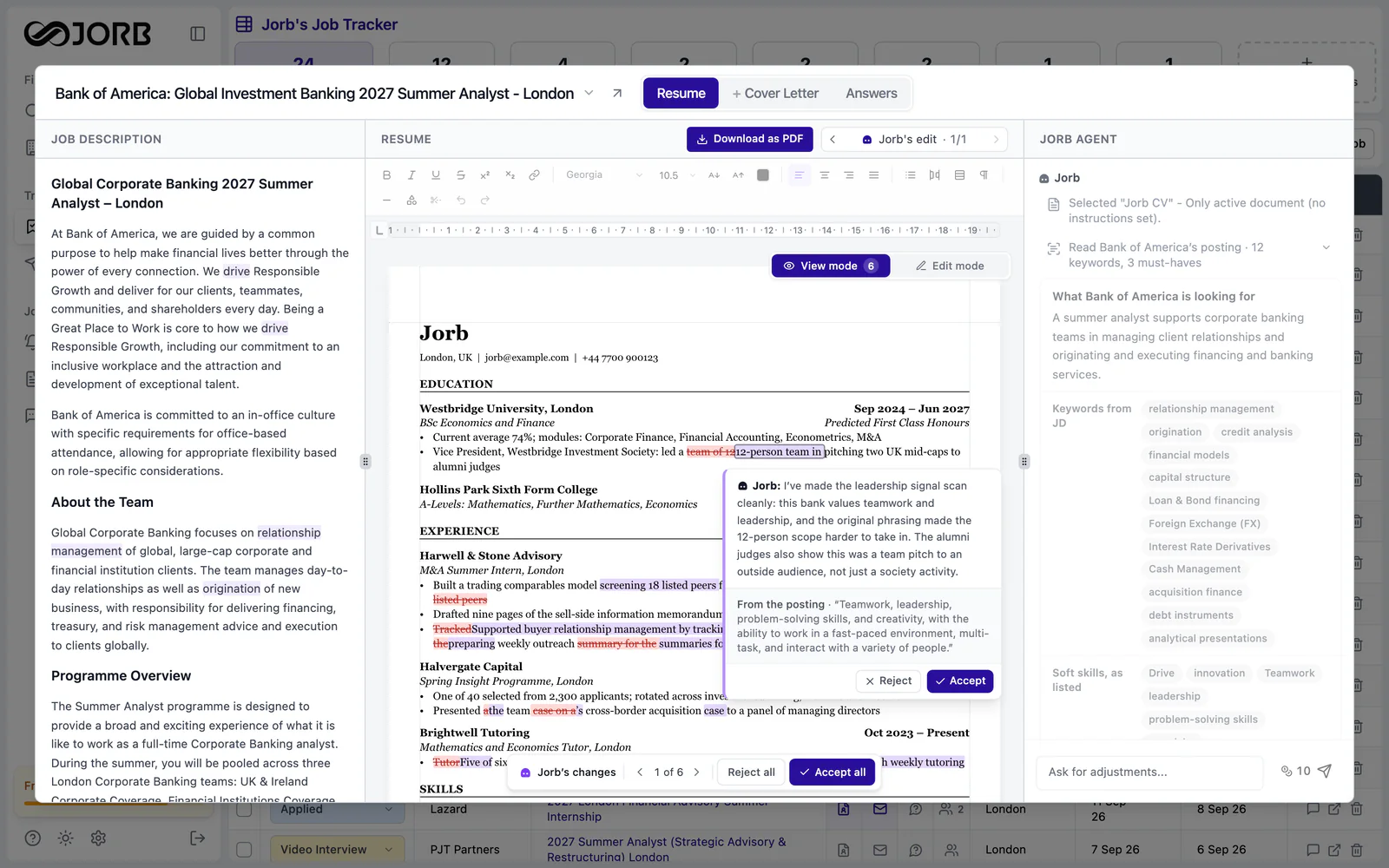Redo the last resume edit
The image size is (1389, 868).
click(x=485, y=201)
